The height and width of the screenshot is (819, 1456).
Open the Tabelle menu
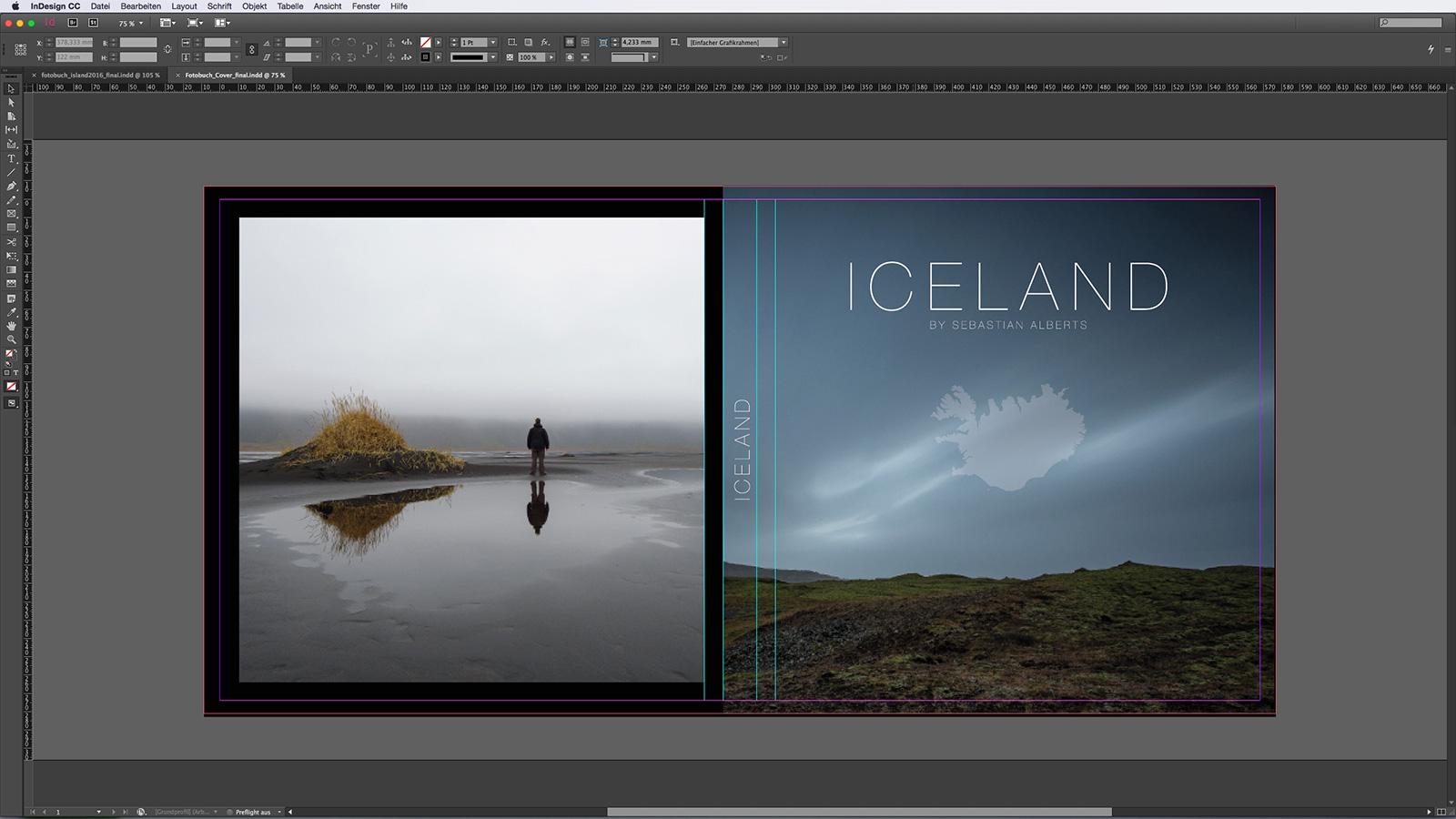pyautogui.click(x=290, y=6)
